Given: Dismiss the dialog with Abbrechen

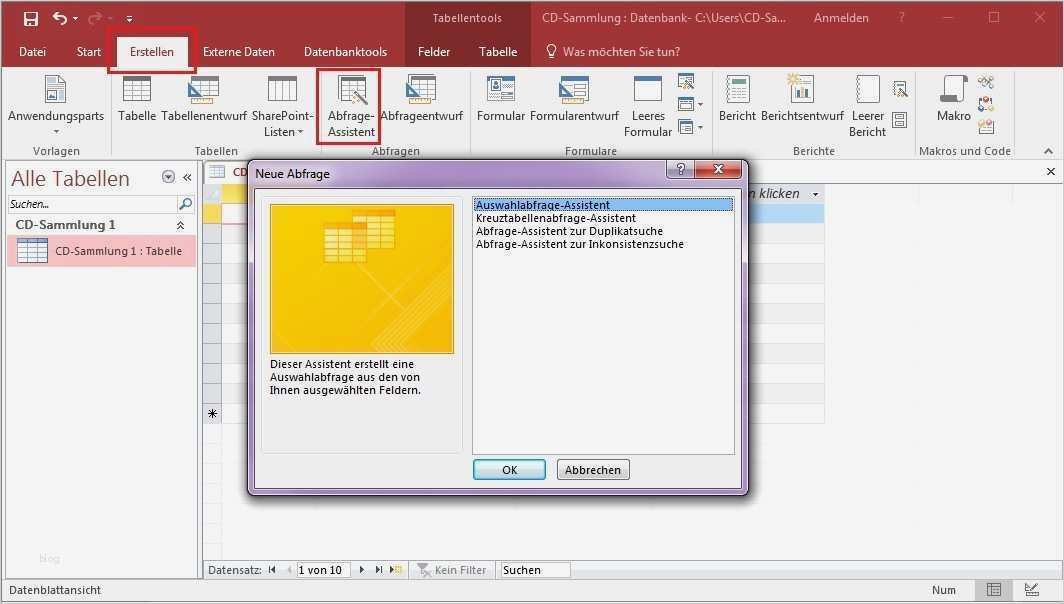Looking at the screenshot, I should tap(592, 469).
